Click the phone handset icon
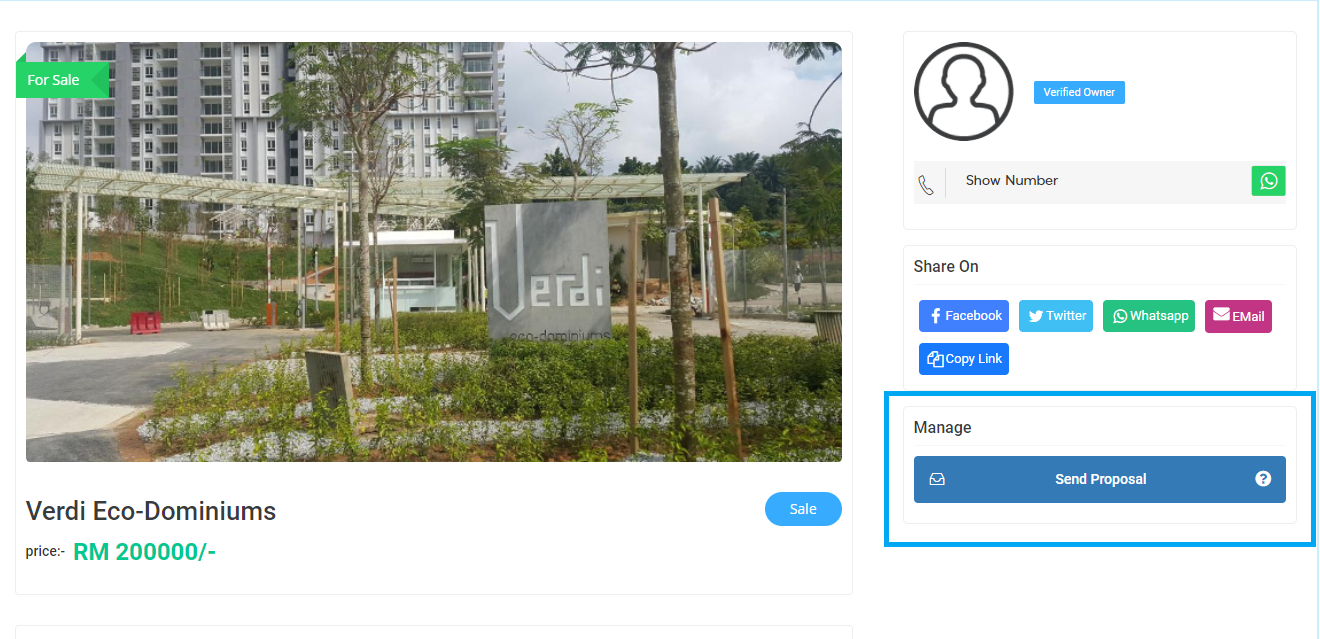This screenshot has width=1320, height=639. click(926, 185)
